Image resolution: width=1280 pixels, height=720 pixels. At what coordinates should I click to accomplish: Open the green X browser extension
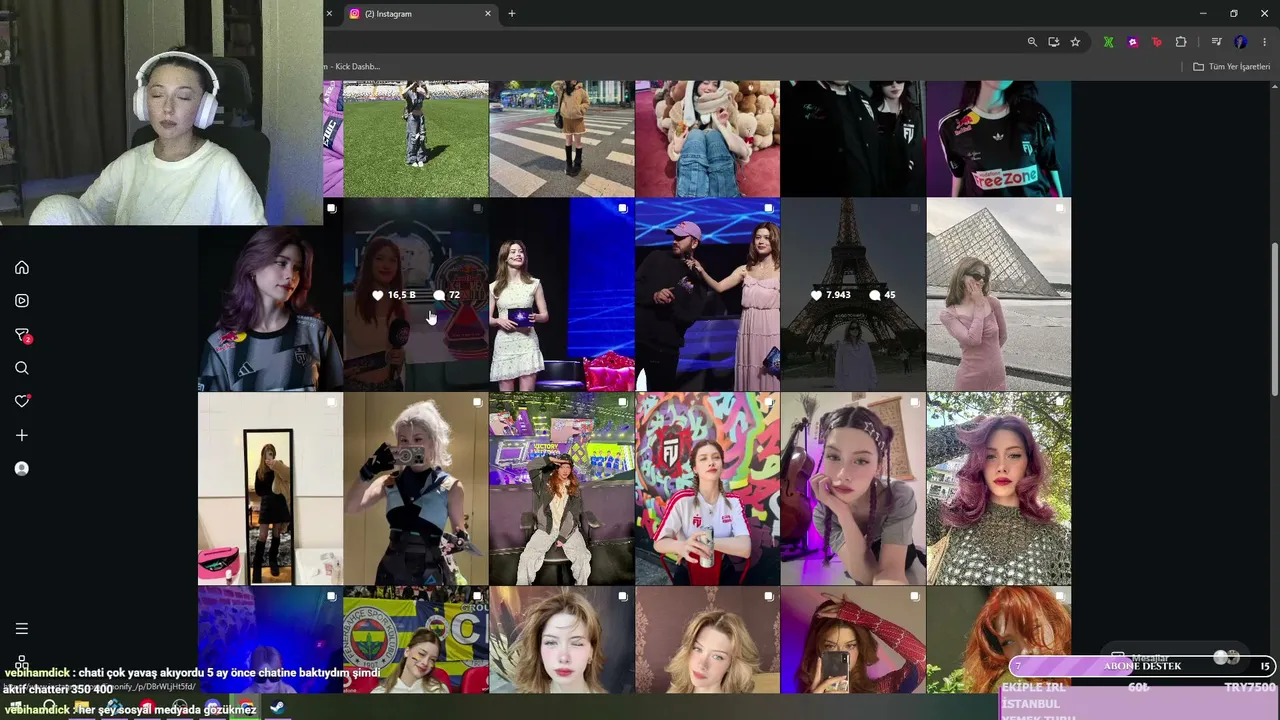(x=1108, y=42)
